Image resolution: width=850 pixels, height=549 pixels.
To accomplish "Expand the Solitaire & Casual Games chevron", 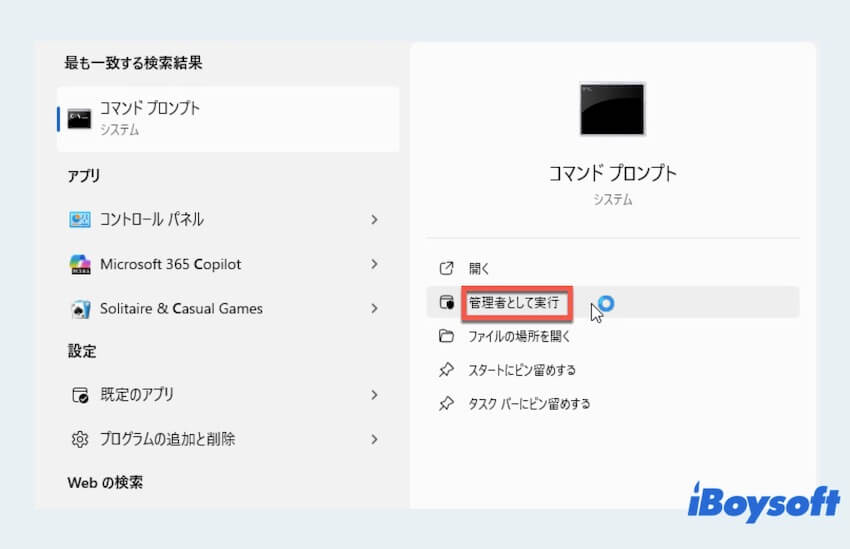I will pyautogui.click(x=374, y=309).
